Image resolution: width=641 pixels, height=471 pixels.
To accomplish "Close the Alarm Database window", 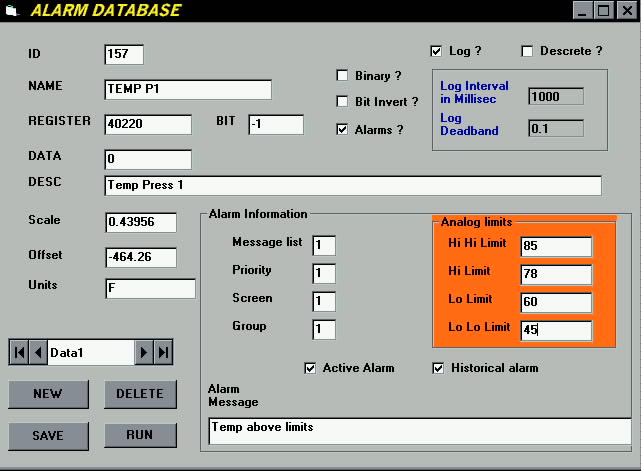I will point(624,10).
